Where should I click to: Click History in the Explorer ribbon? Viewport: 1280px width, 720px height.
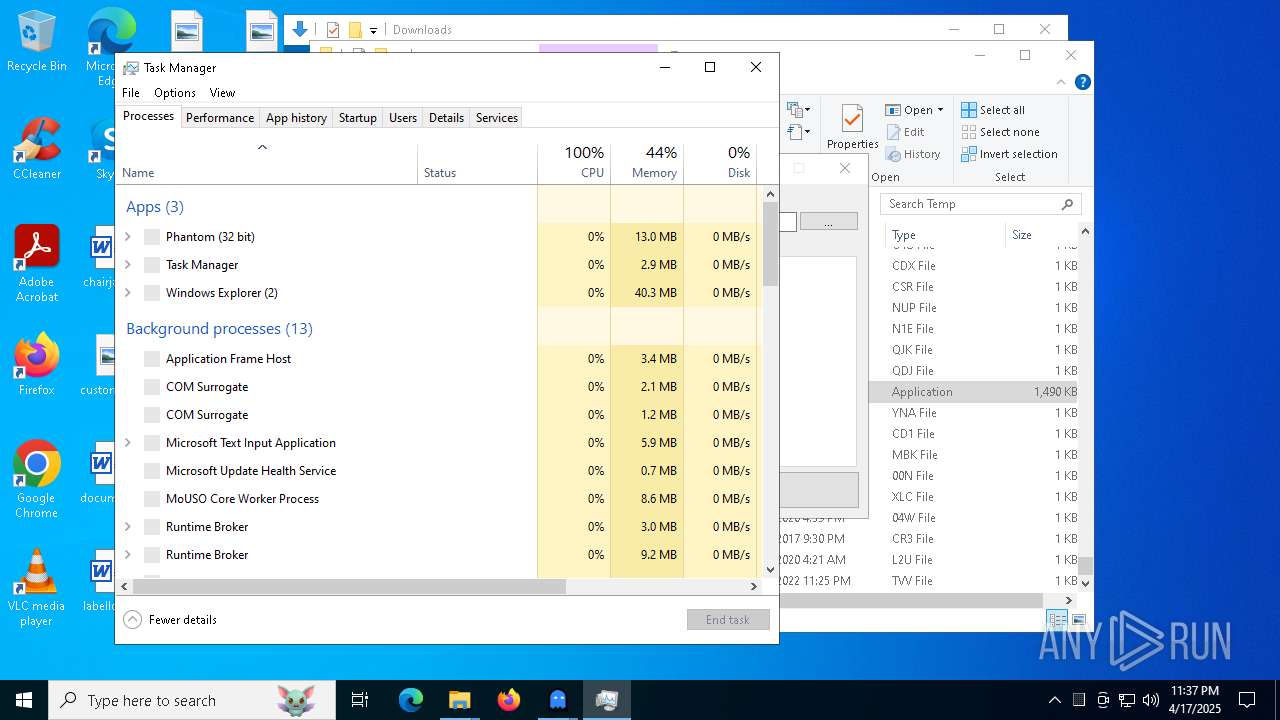(913, 154)
